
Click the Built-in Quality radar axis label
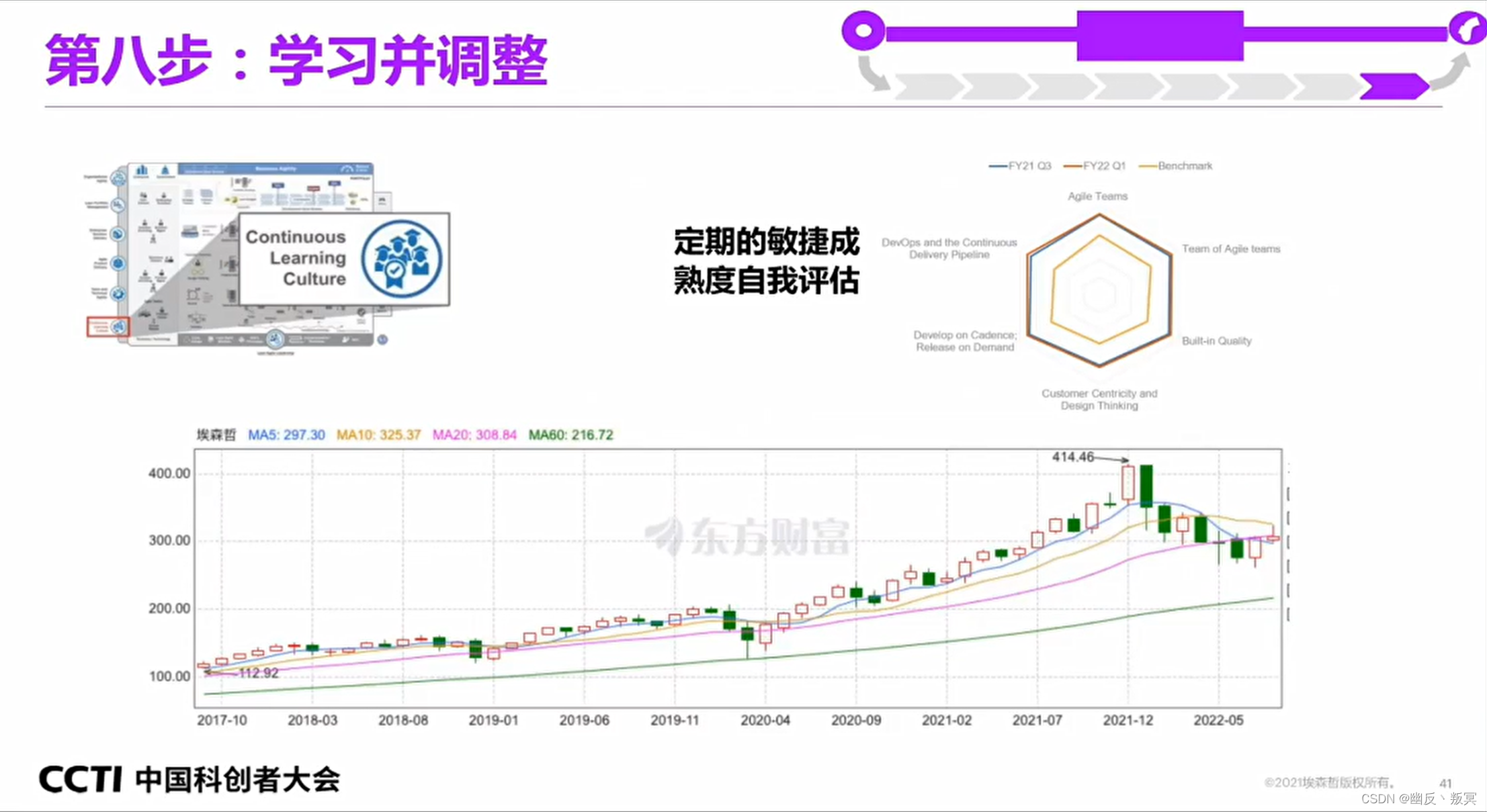1216,341
